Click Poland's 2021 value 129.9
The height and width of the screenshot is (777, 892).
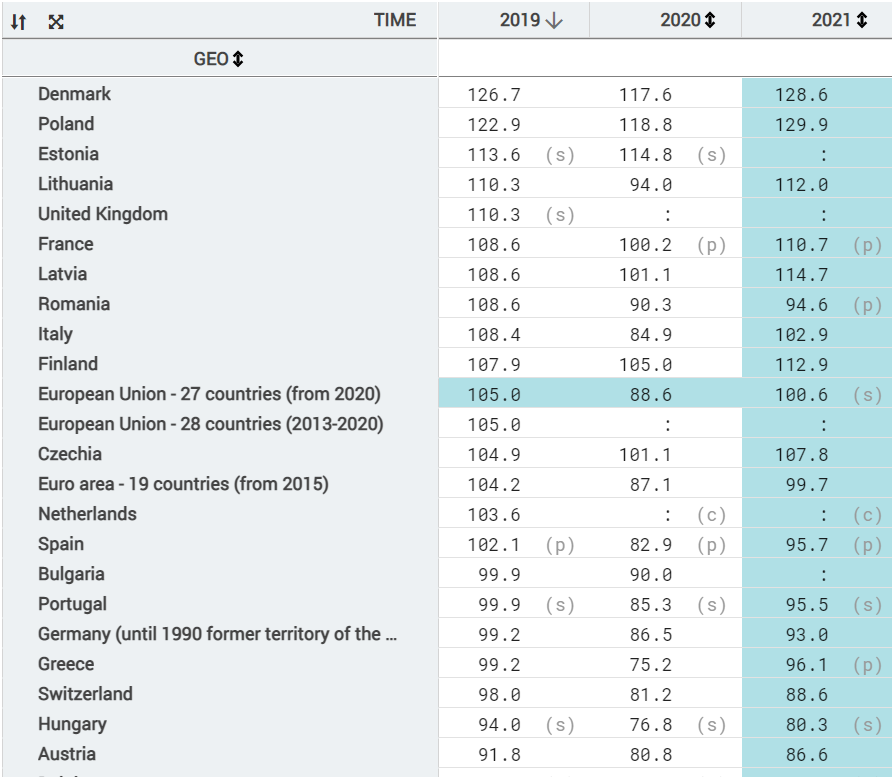pos(801,125)
